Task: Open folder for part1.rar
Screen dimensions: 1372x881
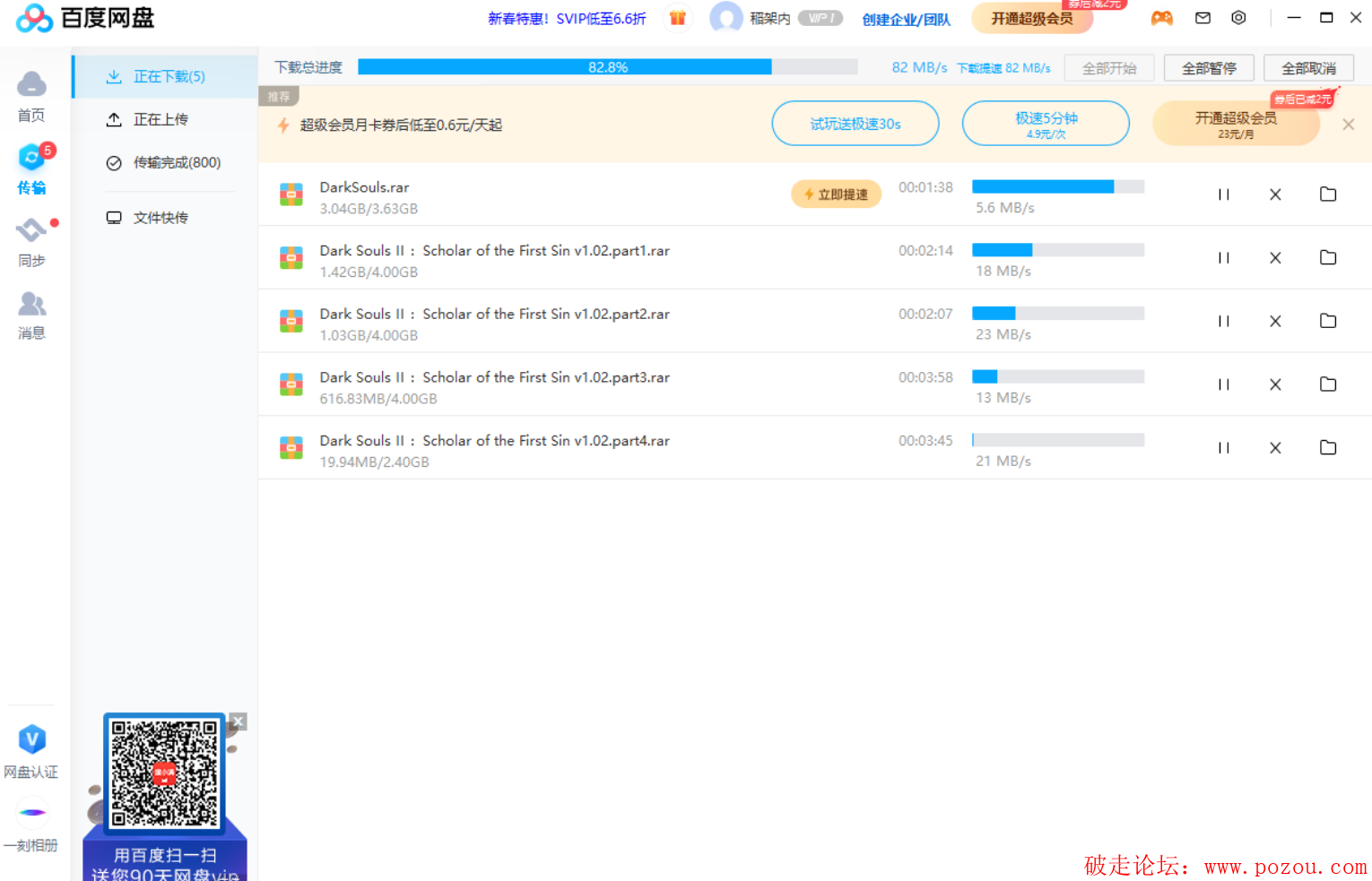Action: pyautogui.click(x=1328, y=258)
